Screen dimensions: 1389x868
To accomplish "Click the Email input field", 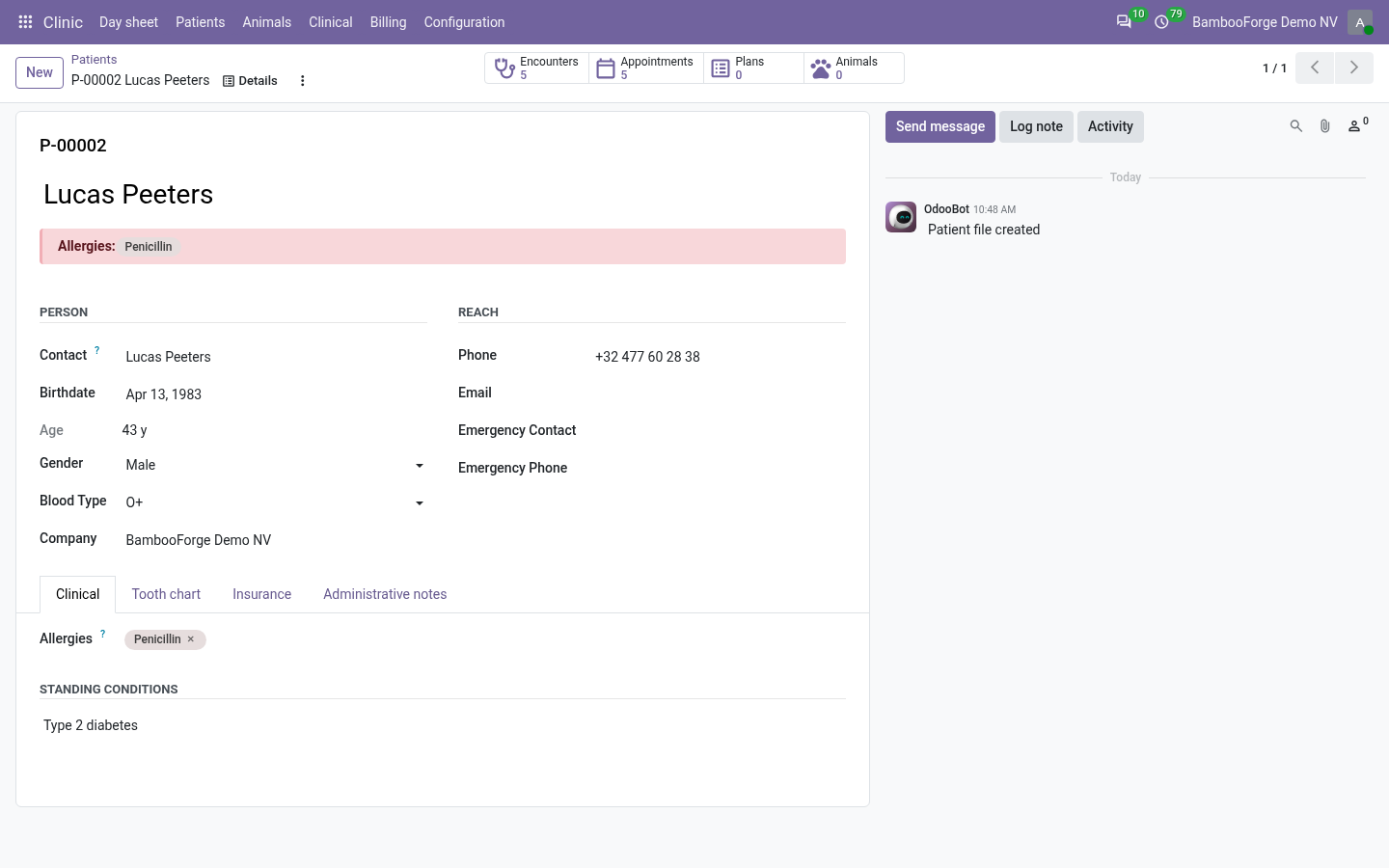I will (721, 393).
